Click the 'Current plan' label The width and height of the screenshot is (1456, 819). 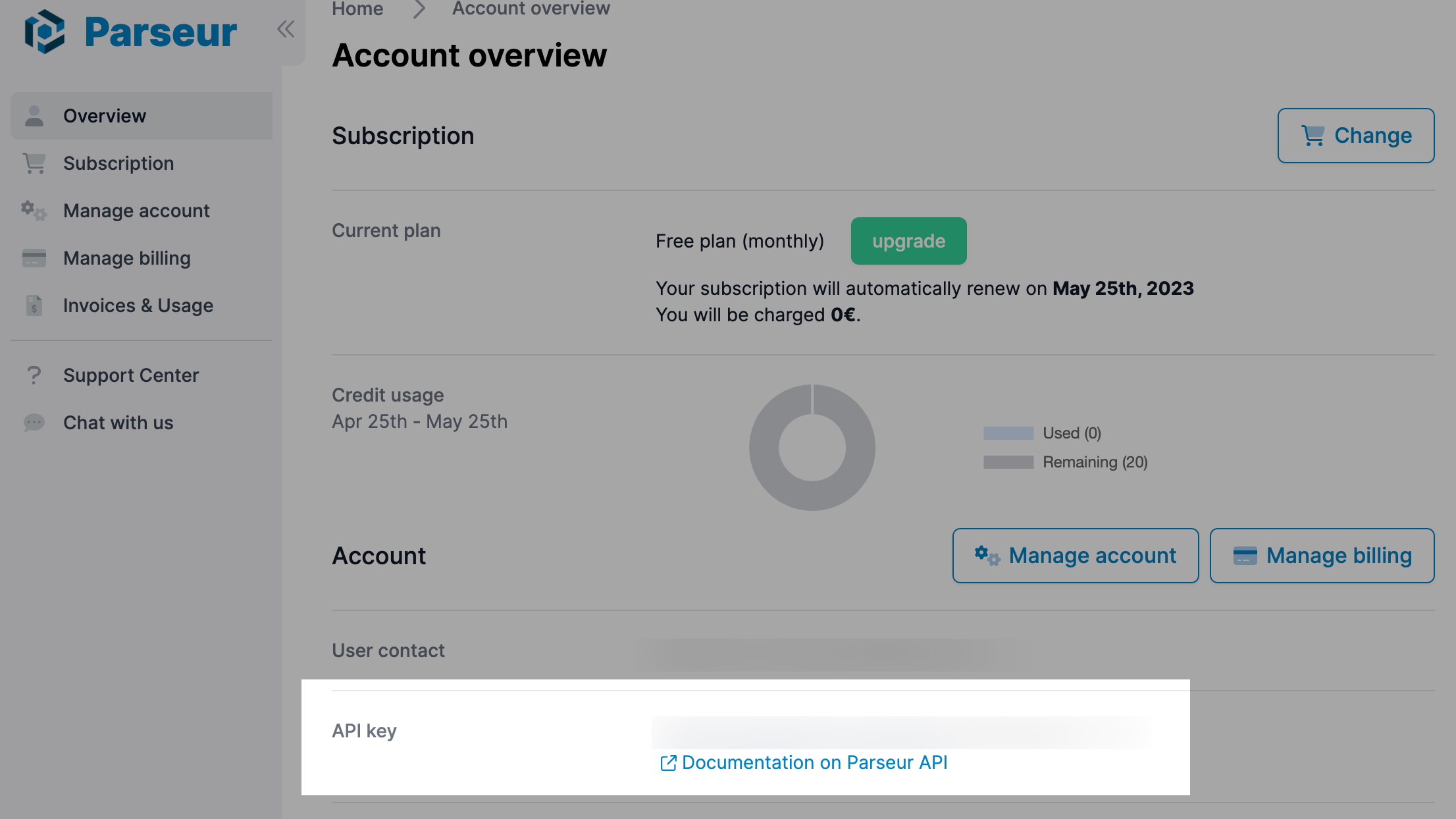[x=386, y=230]
